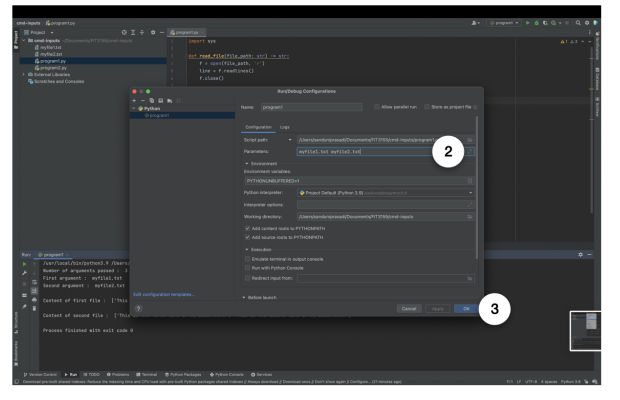This screenshot has height=400, width=620.
Task: Debug program1 with the green bug icon
Action: click(537, 23)
